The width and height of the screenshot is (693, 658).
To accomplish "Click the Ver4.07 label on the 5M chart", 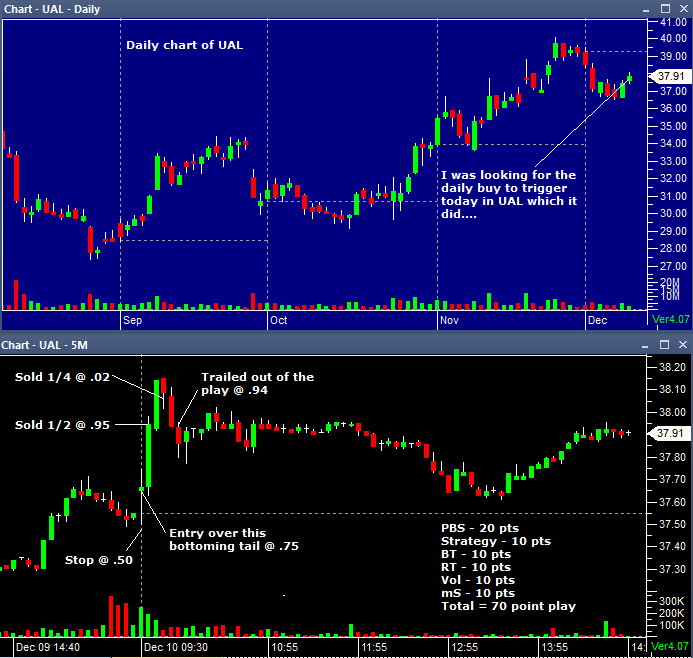I will click(670, 646).
